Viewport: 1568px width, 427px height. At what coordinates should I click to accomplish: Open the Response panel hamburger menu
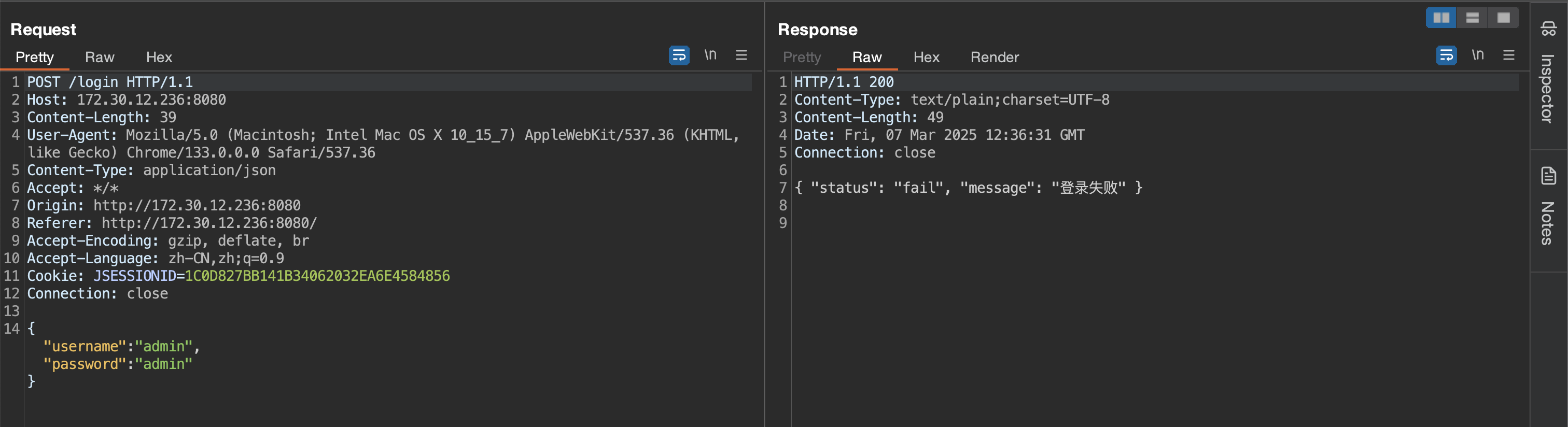pos(1508,55)
